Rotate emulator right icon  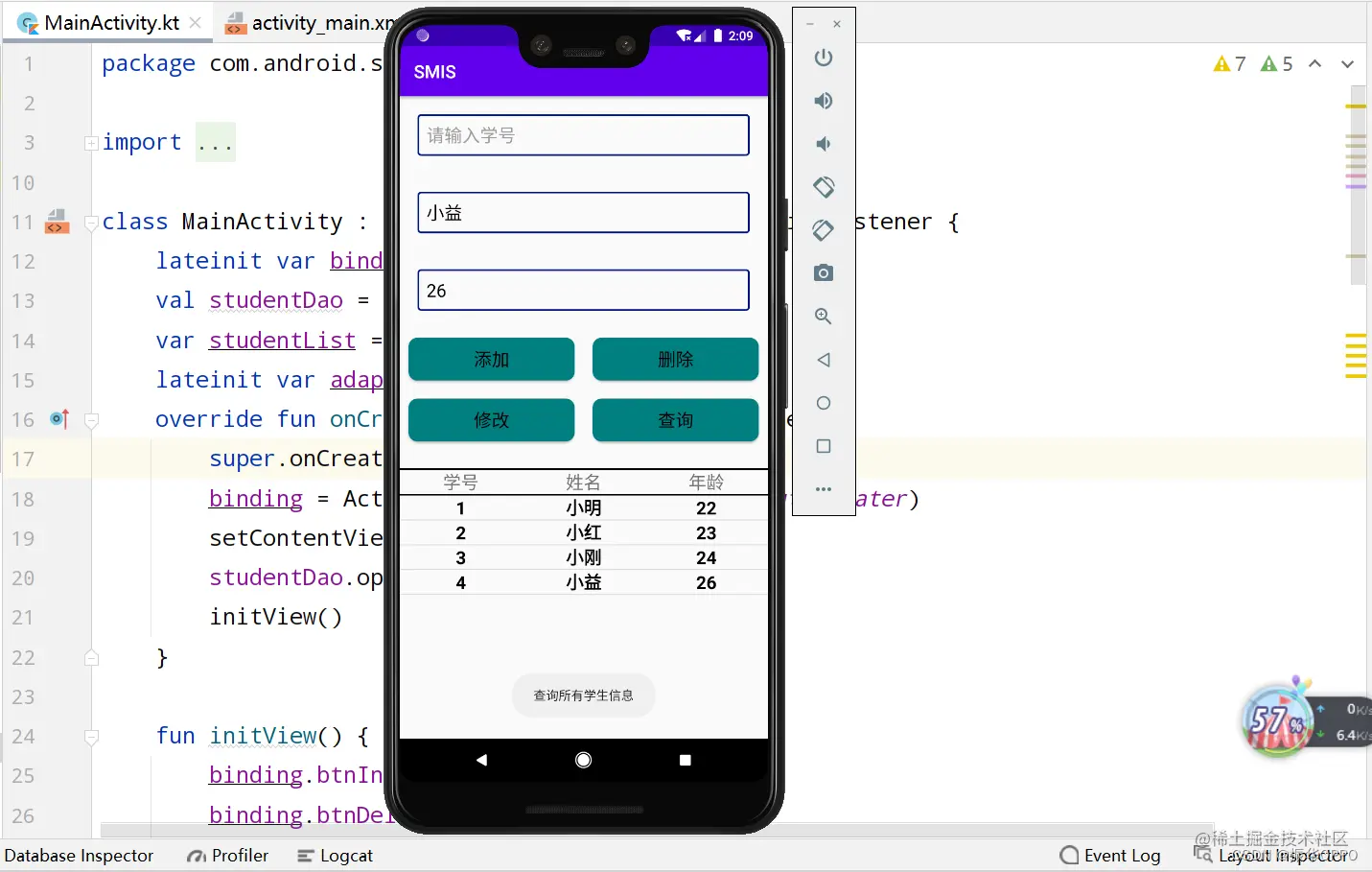[x=823, y=230]
